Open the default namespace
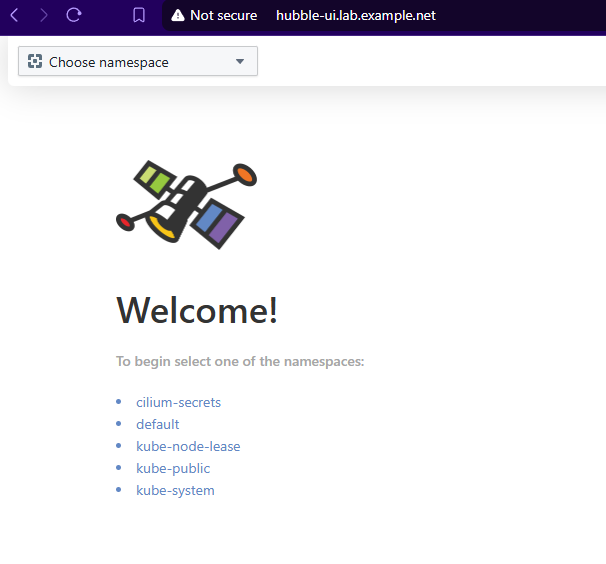Image resolution: width=606 pixels, height=564 pixels. click(158, 424)
